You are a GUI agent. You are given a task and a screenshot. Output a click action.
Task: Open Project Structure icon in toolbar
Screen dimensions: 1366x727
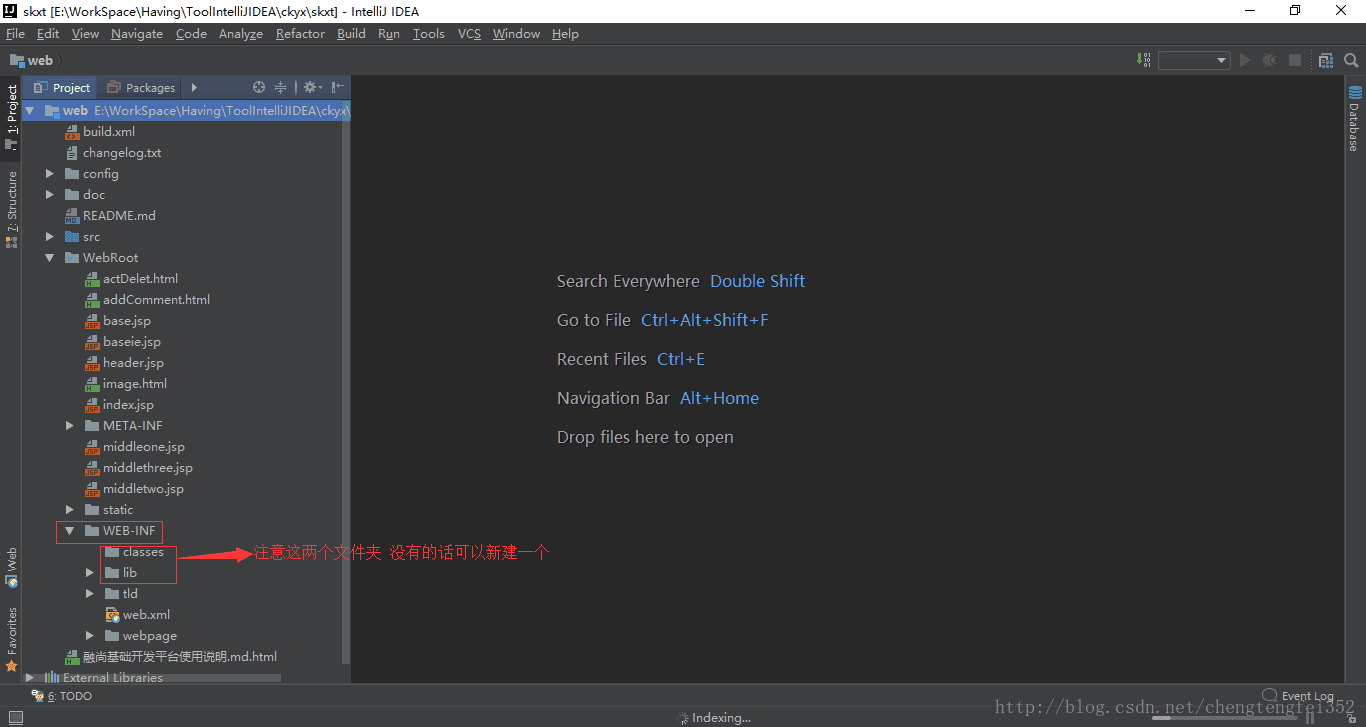[1326, 60]
